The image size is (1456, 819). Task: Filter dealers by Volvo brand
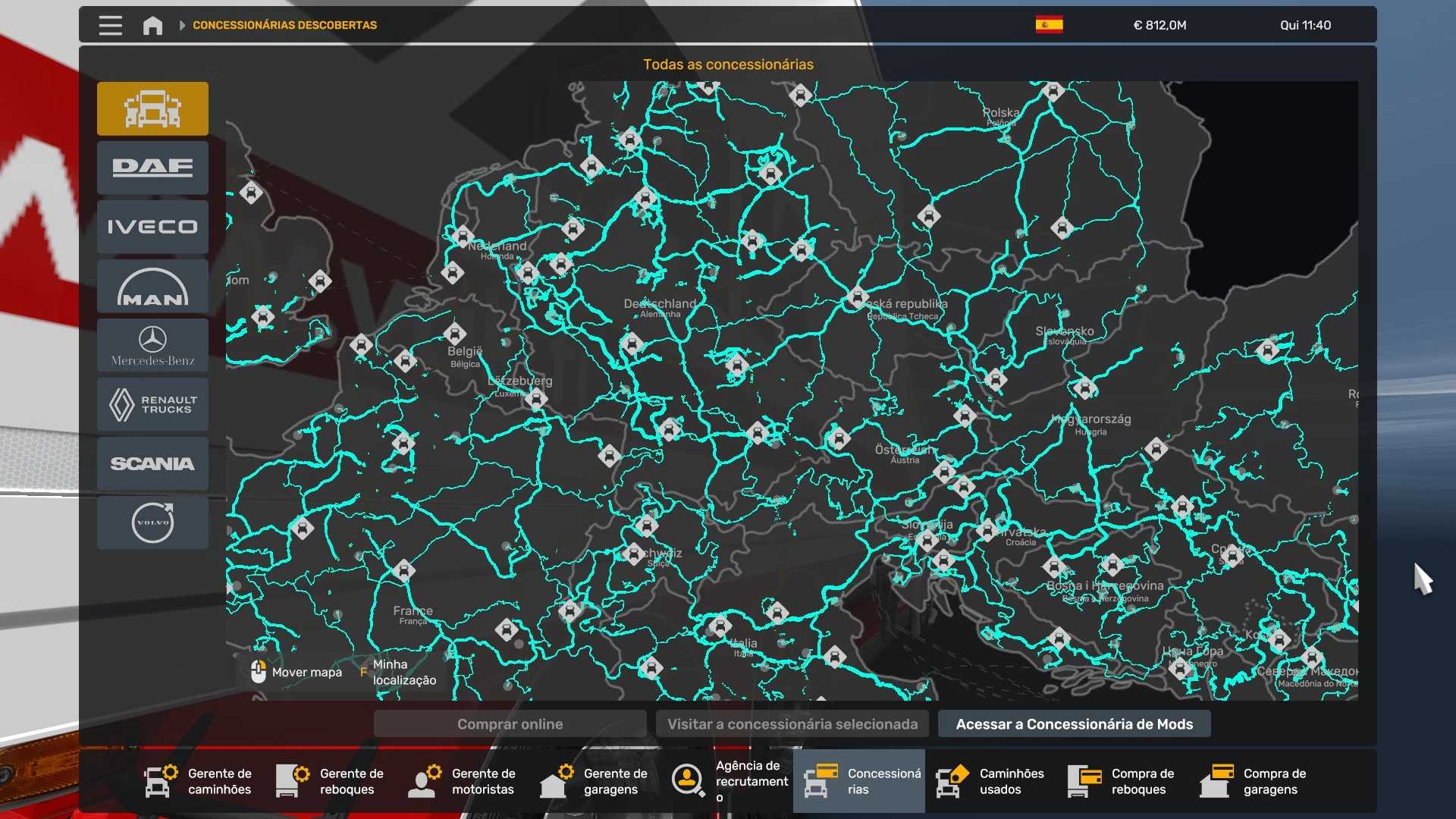coord(152,522)
